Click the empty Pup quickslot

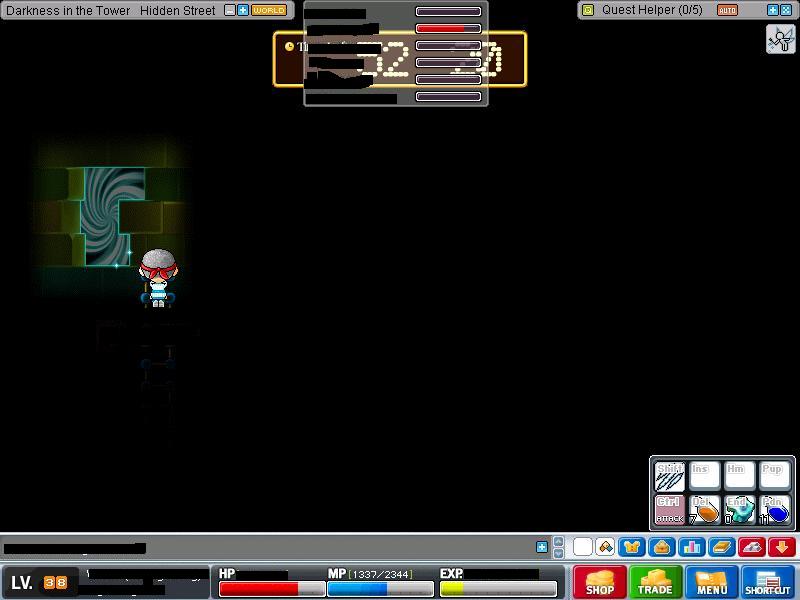(x=774, y=476)
